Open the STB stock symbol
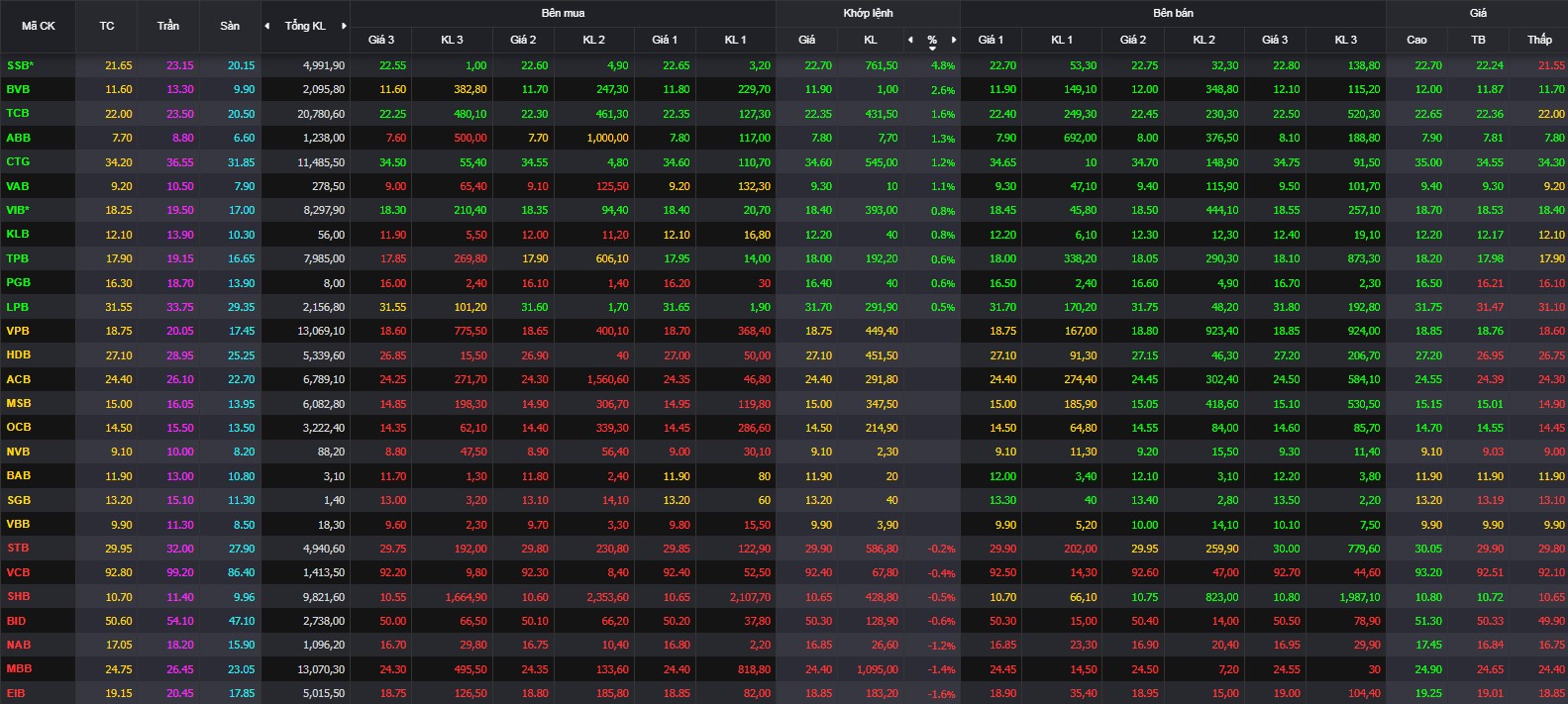Screen dimensions: 1568x704 tap(18, 548)
